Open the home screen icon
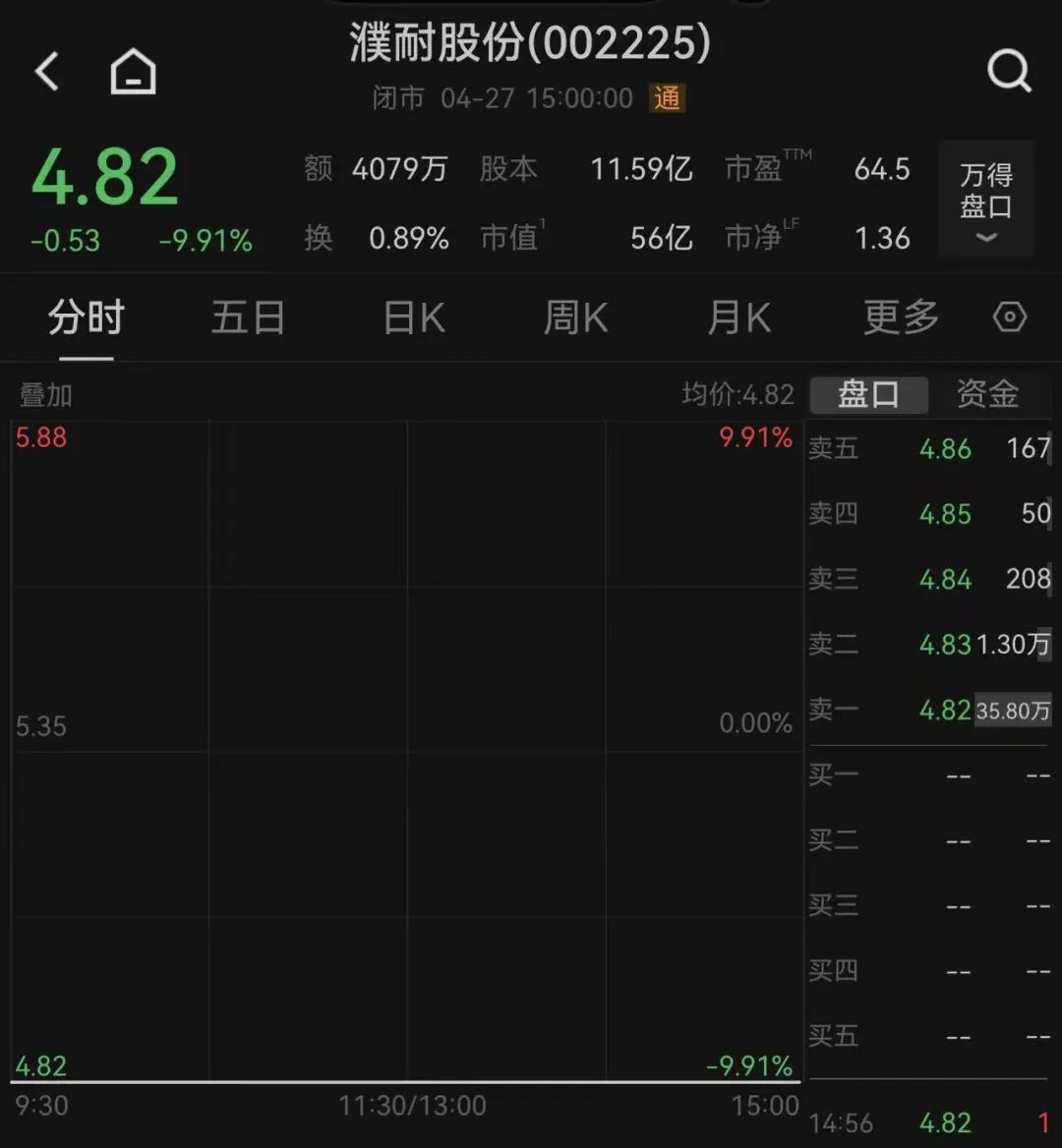The image size is (1062, 1148). click(x=133, y=71)
